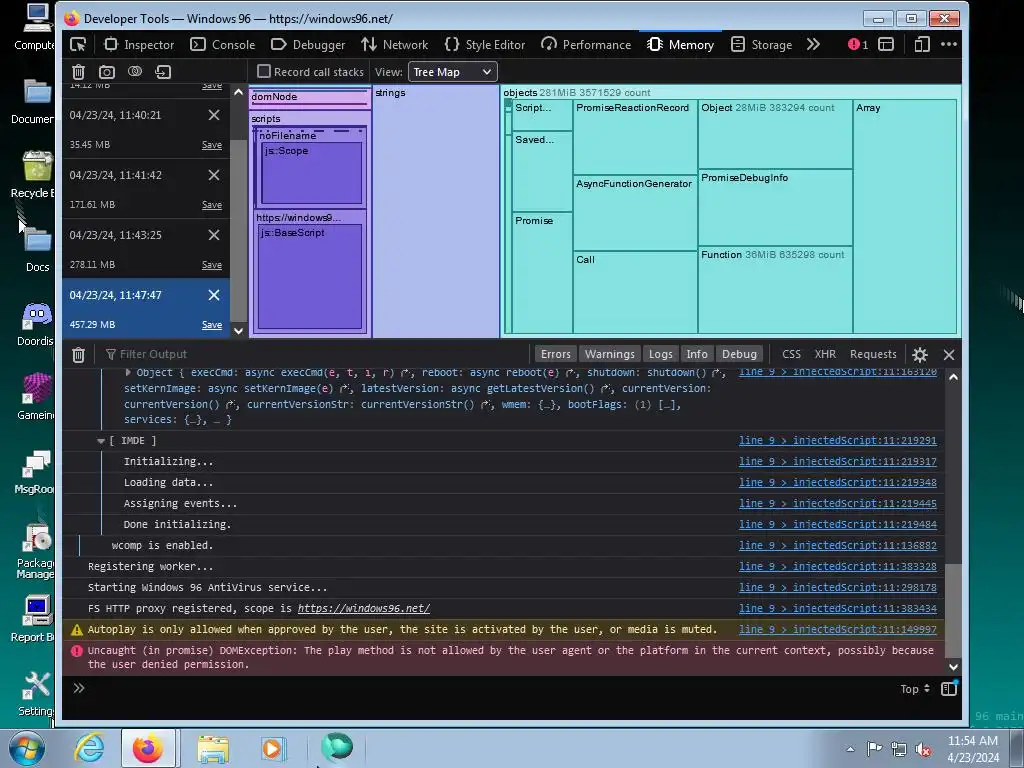Open File Explorer from taskbar
Image resolution: width=1024 pixels, height=768 pixels.
[x=213, y=749]
